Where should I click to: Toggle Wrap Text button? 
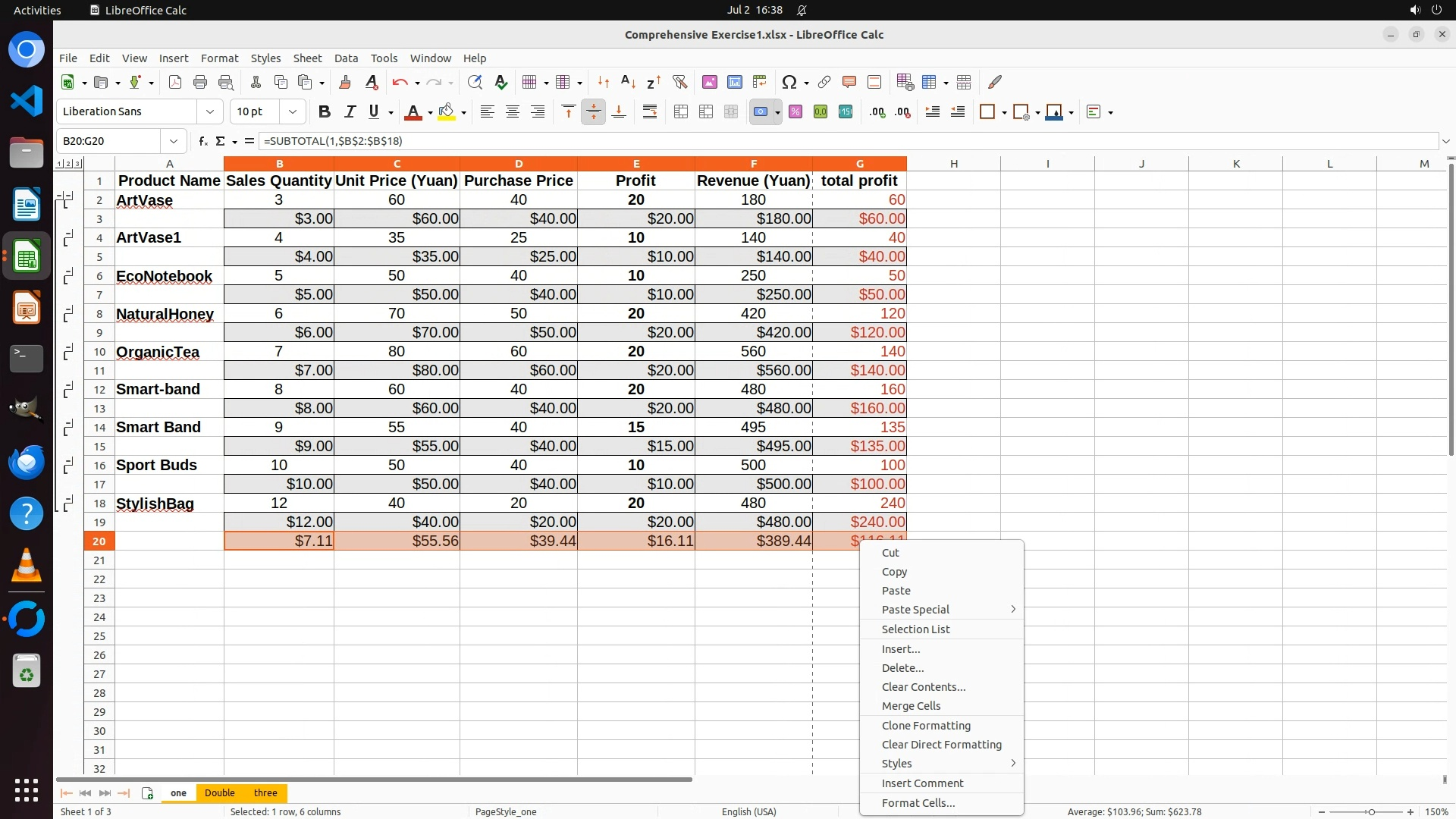tap(650, 111)
